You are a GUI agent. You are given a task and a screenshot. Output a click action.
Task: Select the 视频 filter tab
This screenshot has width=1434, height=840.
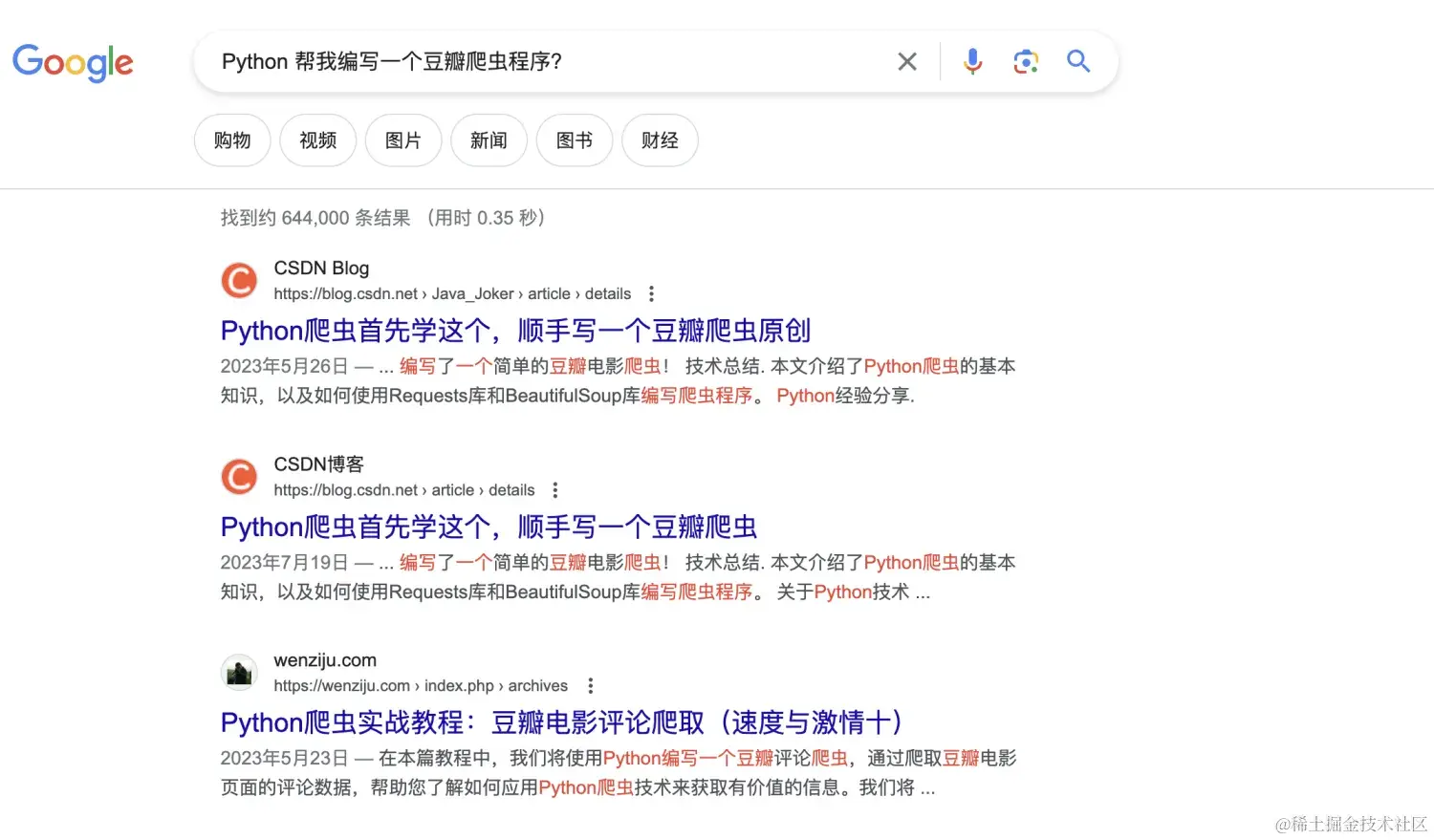[318, 140]
